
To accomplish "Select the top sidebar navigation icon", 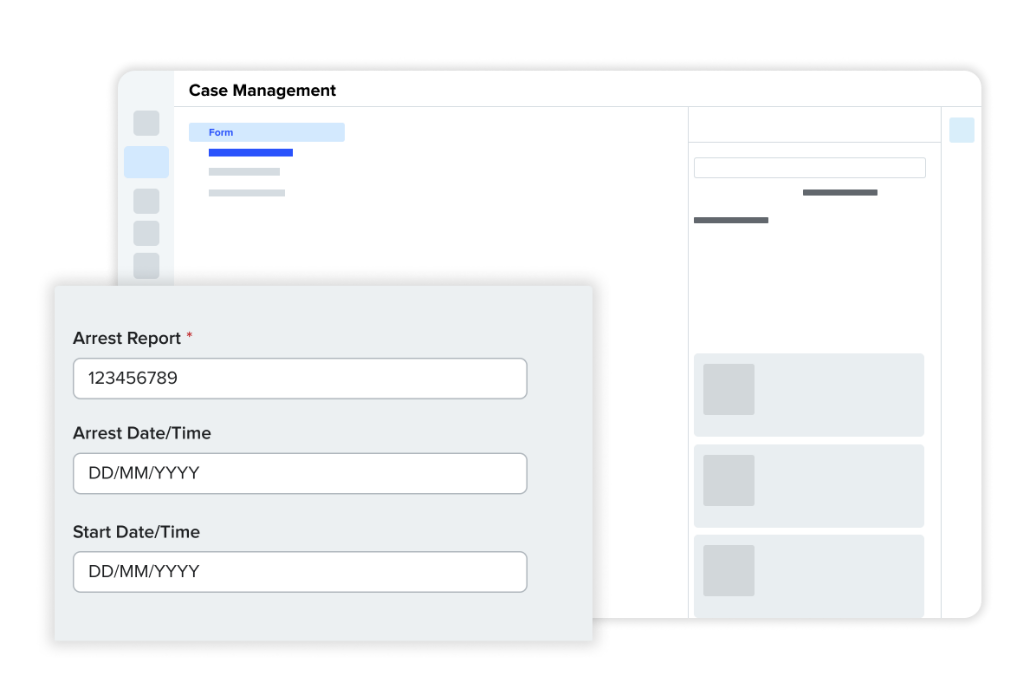I will [x=146, y=122].
